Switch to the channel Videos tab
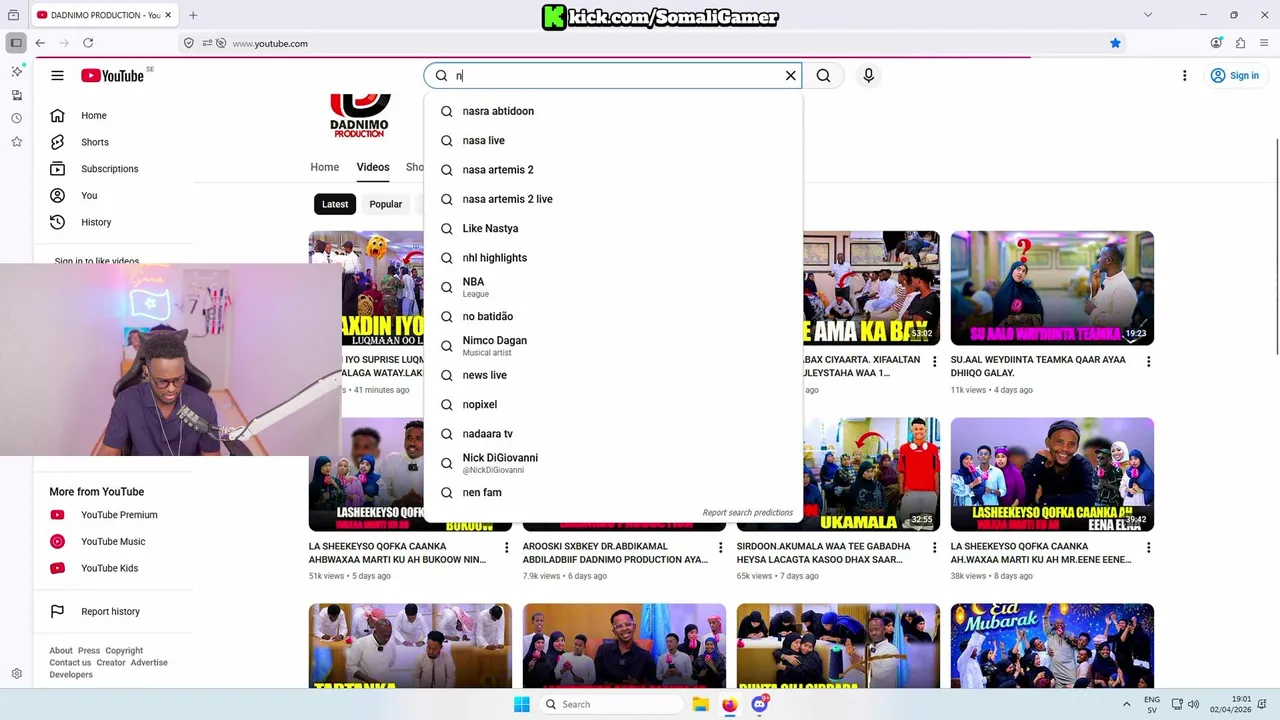 coord(373,167)
